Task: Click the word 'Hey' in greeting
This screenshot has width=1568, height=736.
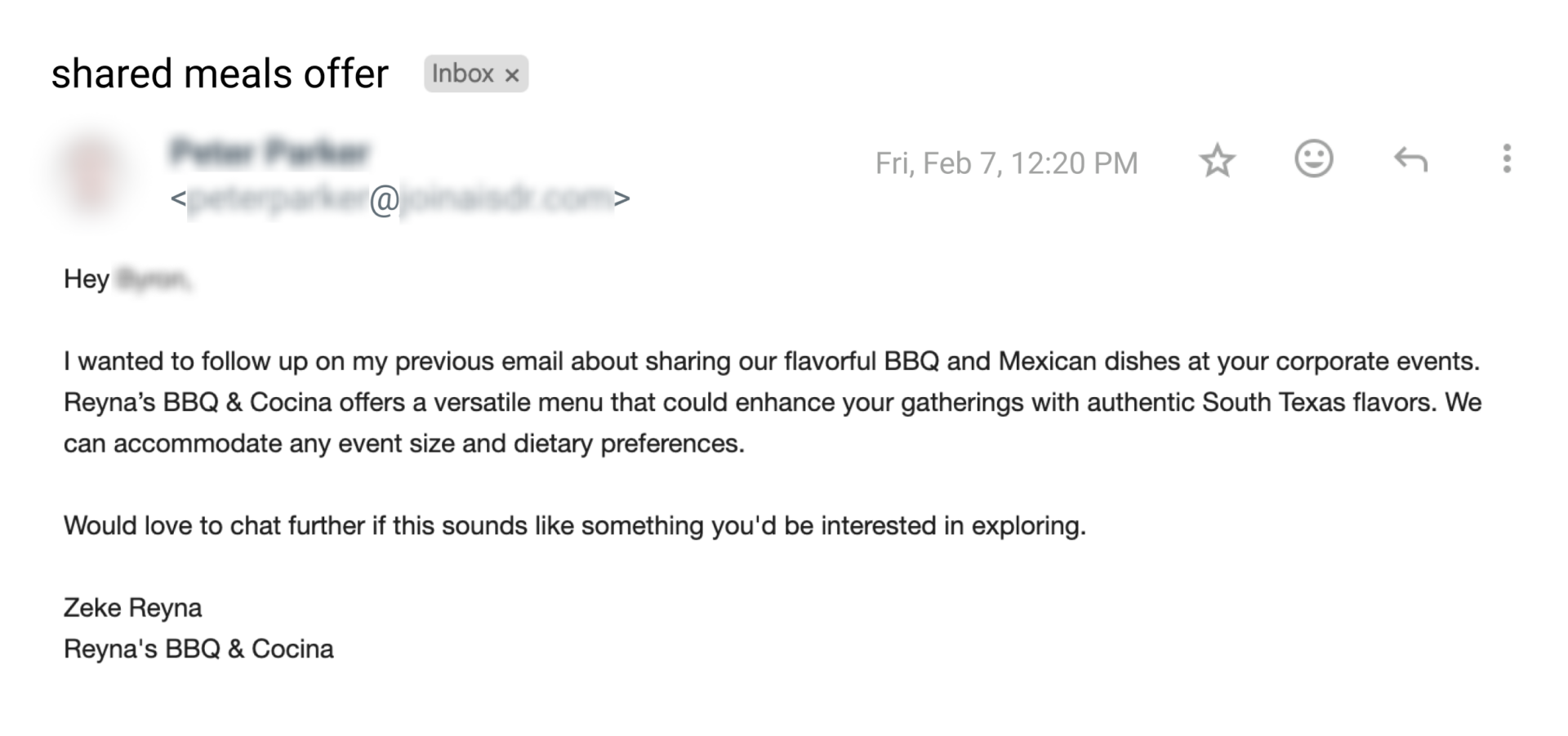Action: (x=86, y=279)
